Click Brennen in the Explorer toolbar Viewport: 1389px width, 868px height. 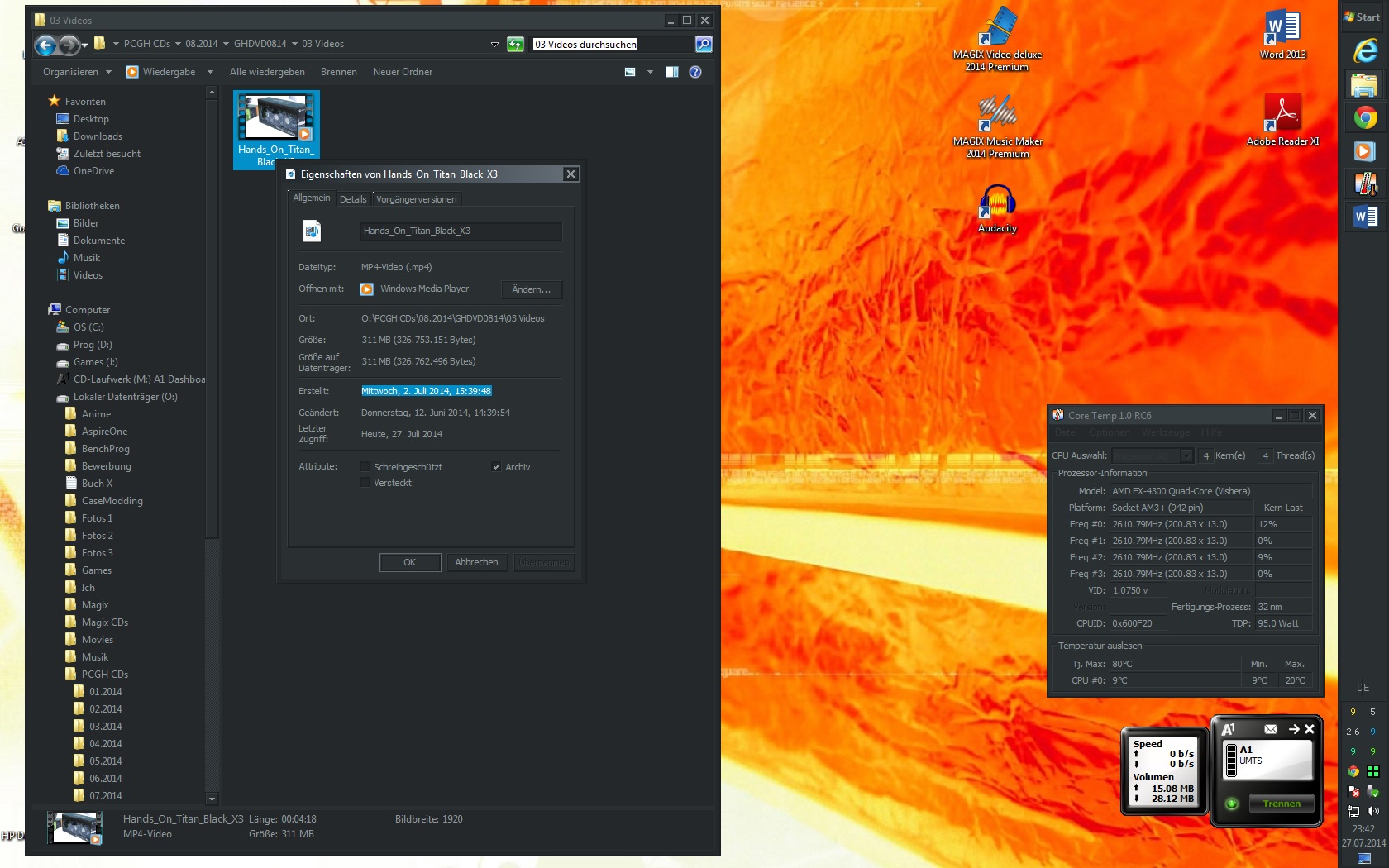click(x=339, y=72)
